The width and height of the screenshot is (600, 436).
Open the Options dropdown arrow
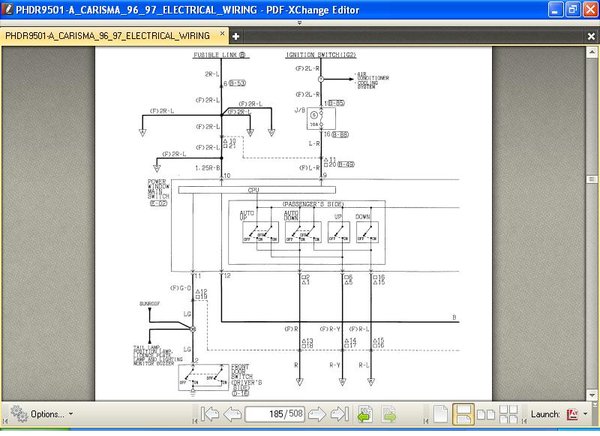pyautogui.click(x=71, y=414)
